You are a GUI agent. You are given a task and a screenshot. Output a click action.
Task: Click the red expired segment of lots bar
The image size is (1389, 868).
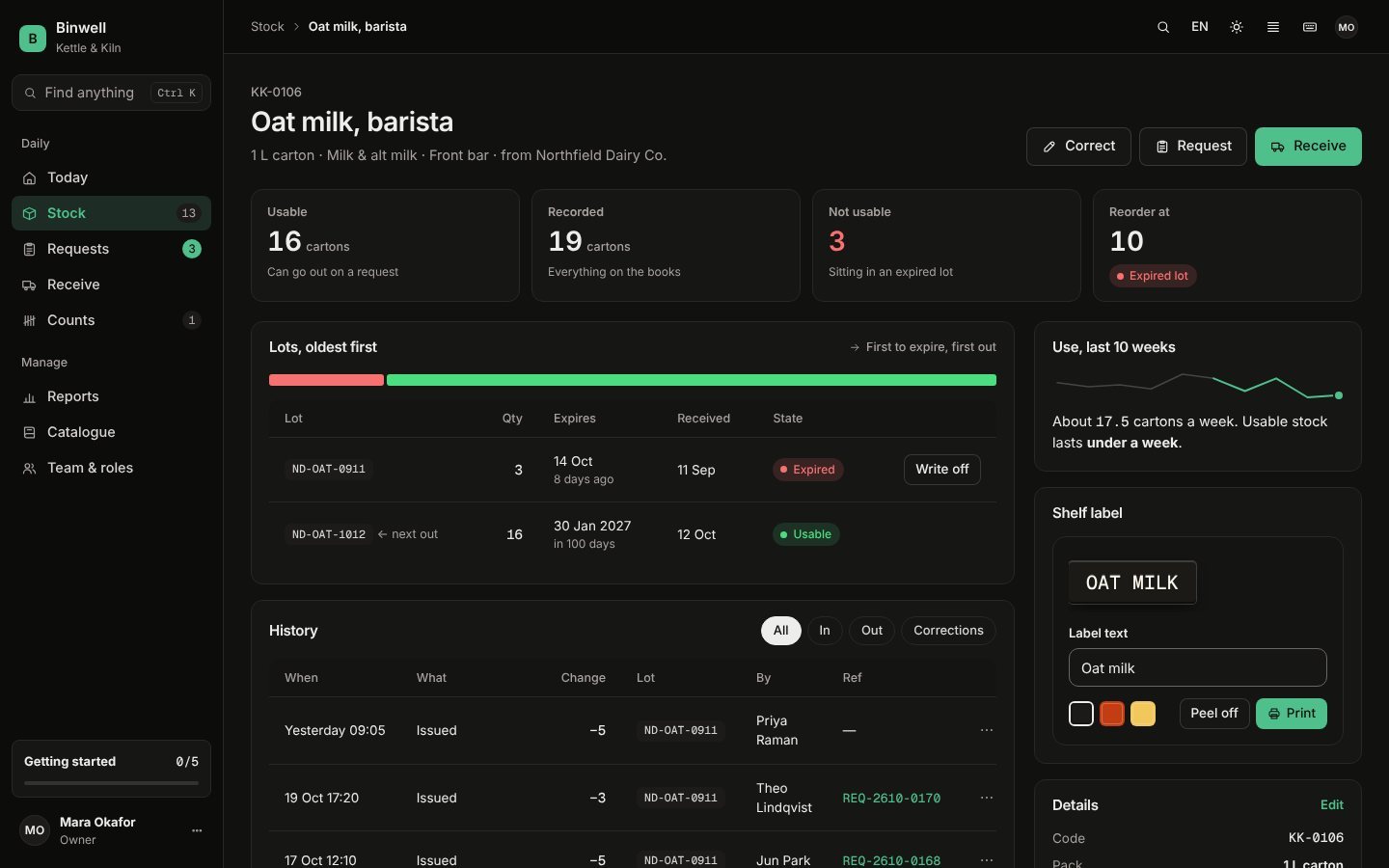point(326,380)
